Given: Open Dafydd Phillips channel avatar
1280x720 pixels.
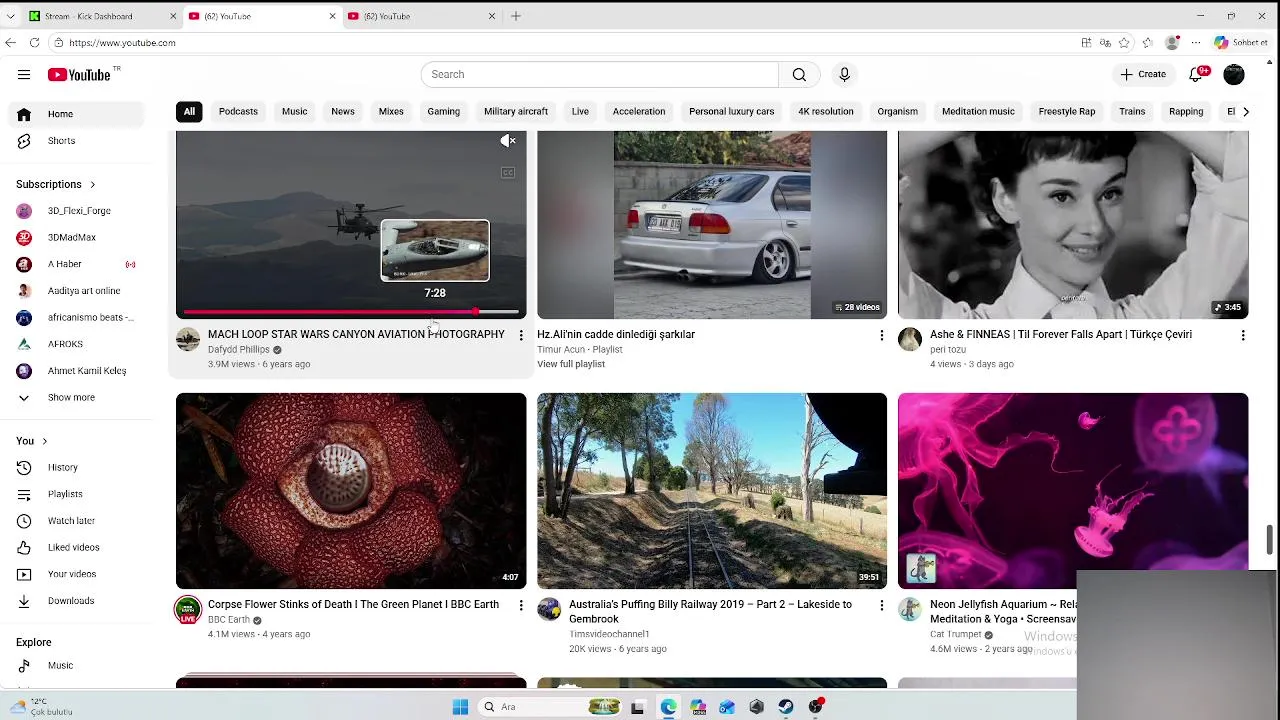Looking at the screenshot, I should (x=188, y=339).
